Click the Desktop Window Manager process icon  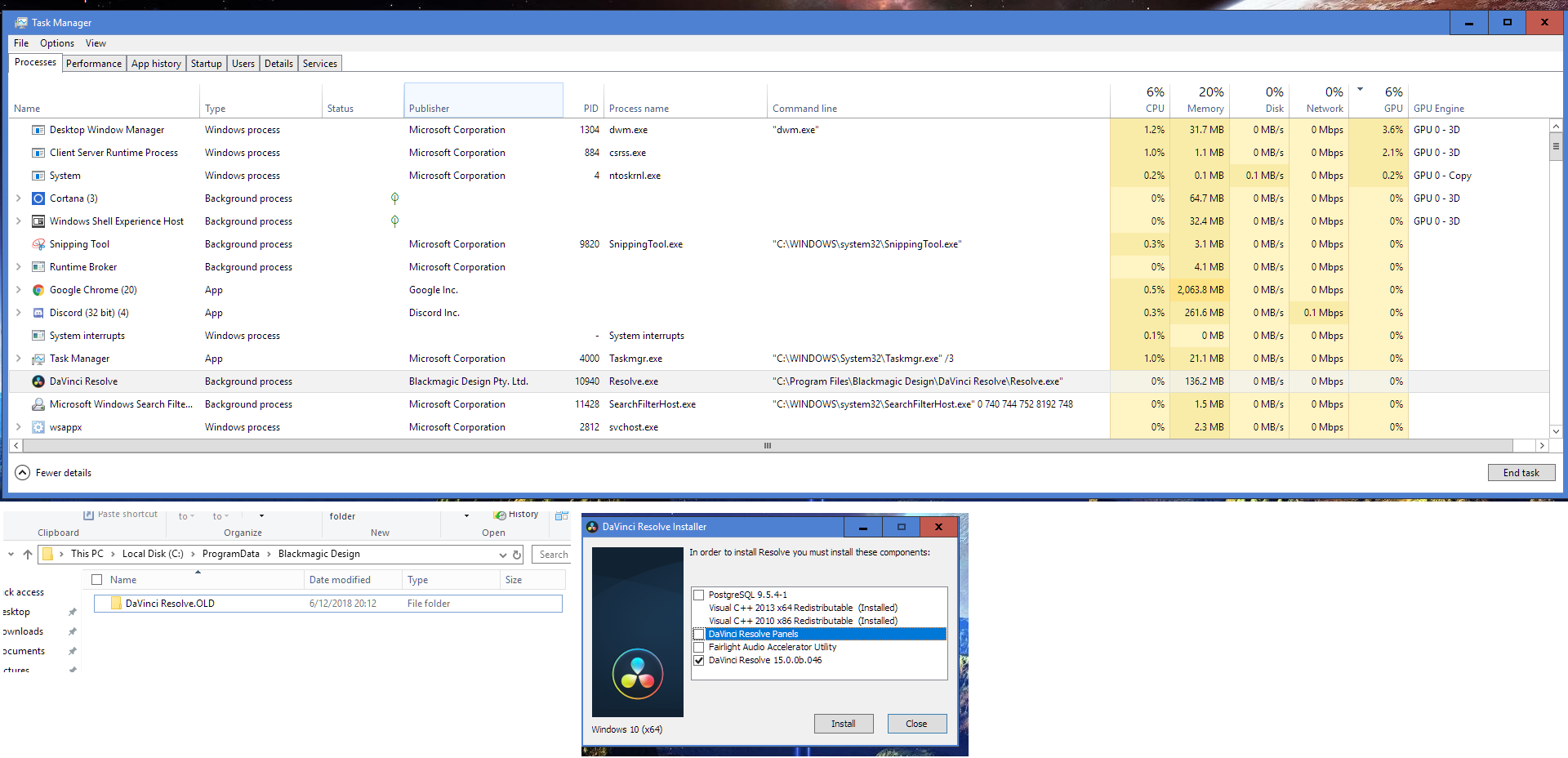pos(38,130)
